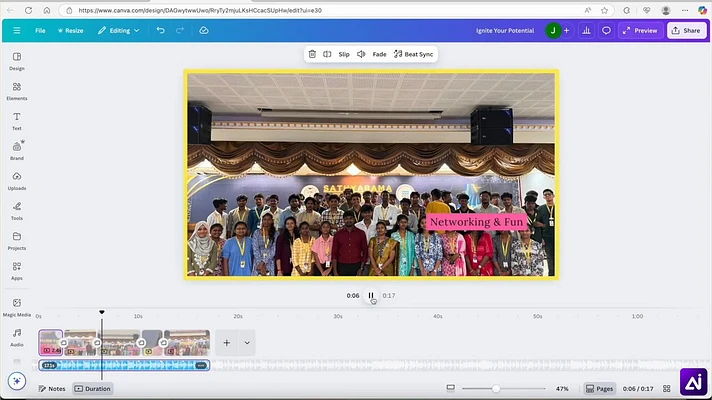Share the design
Viewport: 712px width, 400px height.
686,30
